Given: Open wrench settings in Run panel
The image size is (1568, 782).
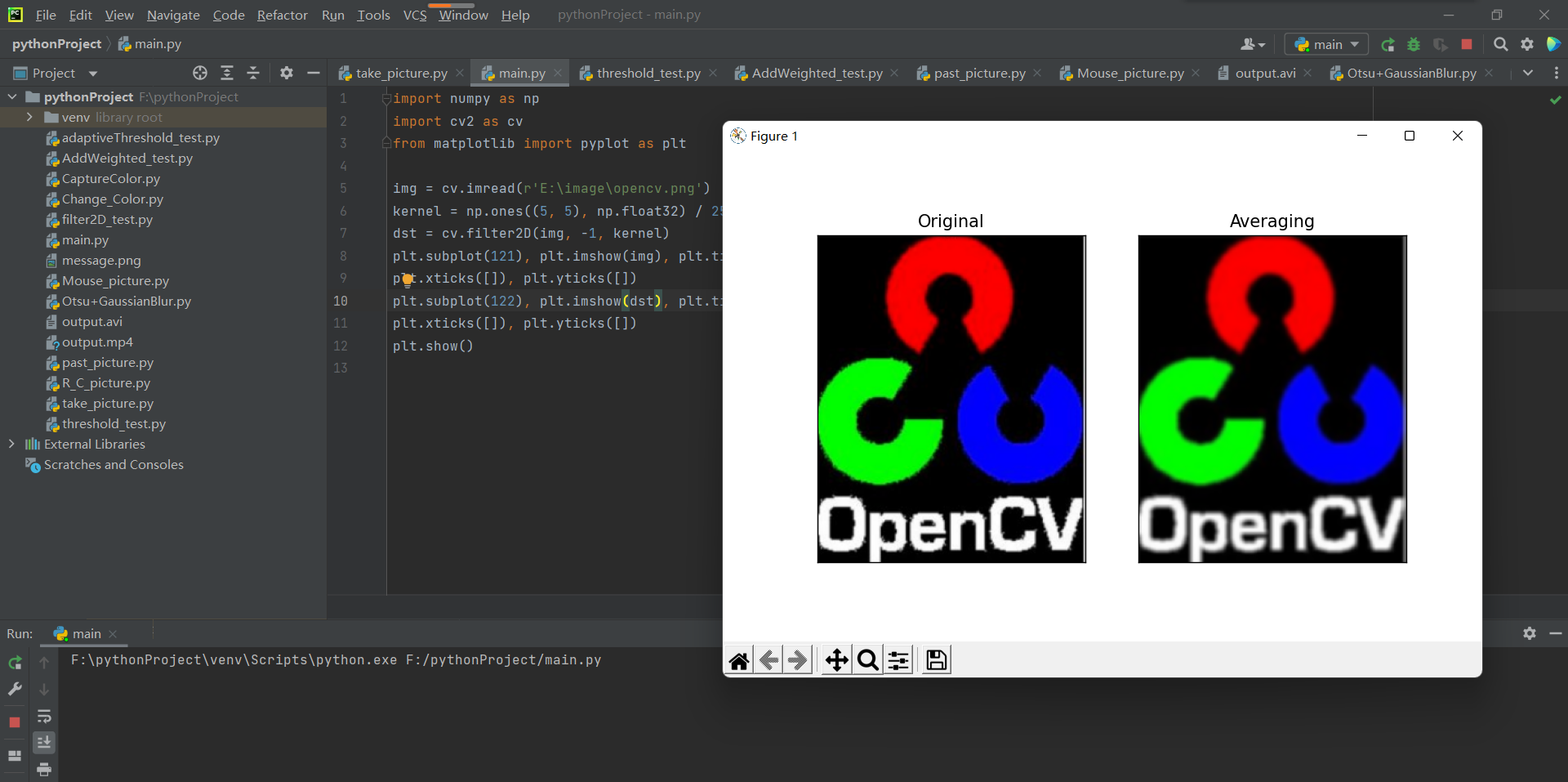Looking at the screenshot, I should (15, 690).
